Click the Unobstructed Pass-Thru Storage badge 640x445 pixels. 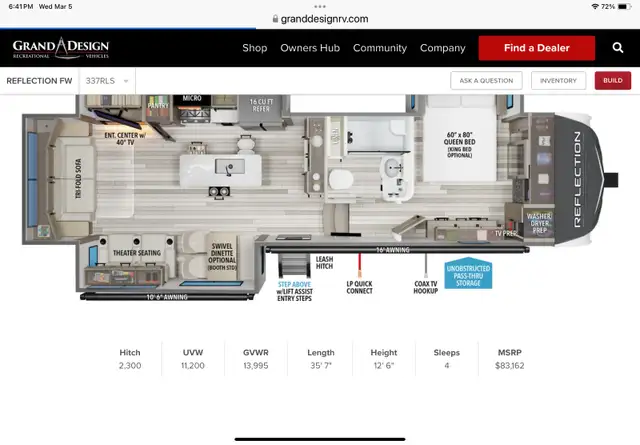point(468,274)
